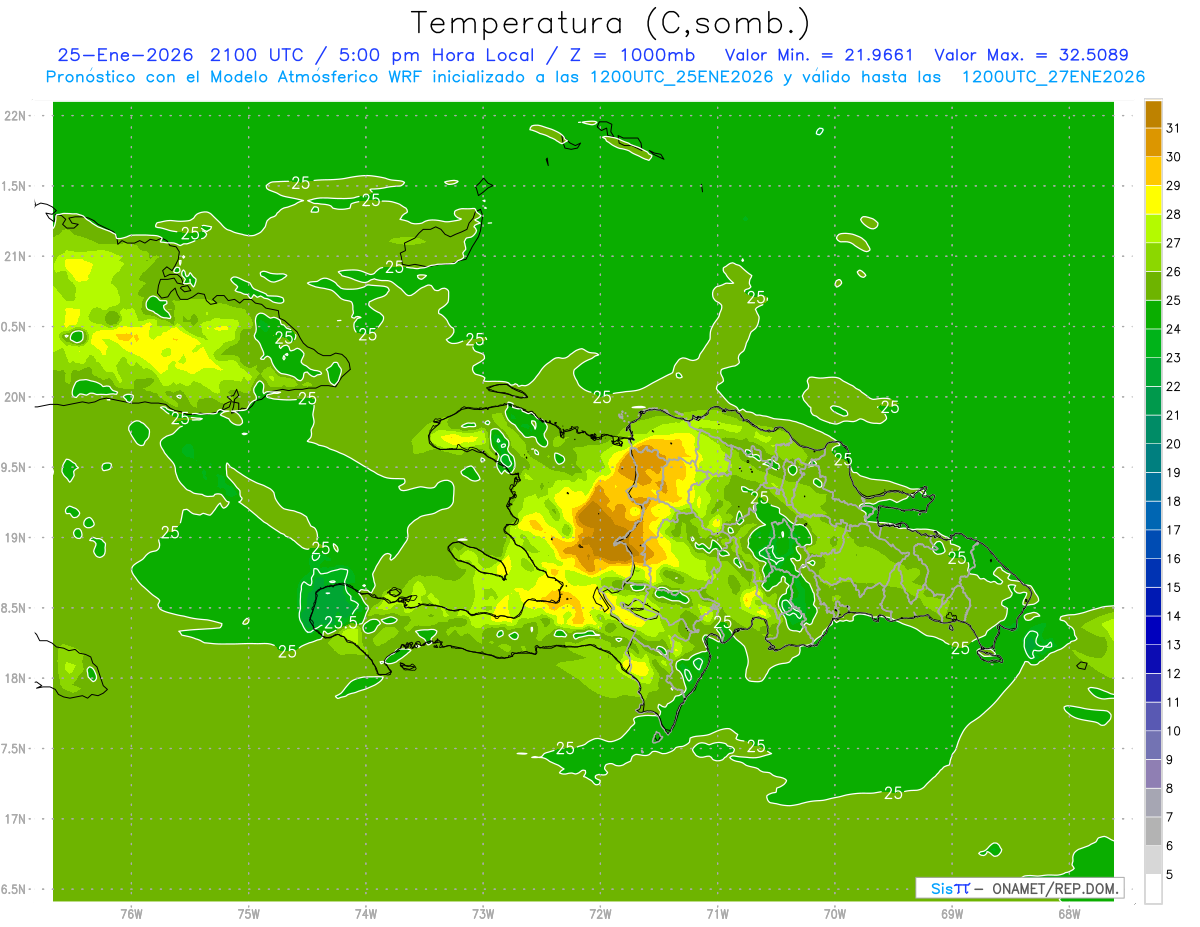
Task: Click the '69W' longitude axis label
Action: click(x=951, y=913)
